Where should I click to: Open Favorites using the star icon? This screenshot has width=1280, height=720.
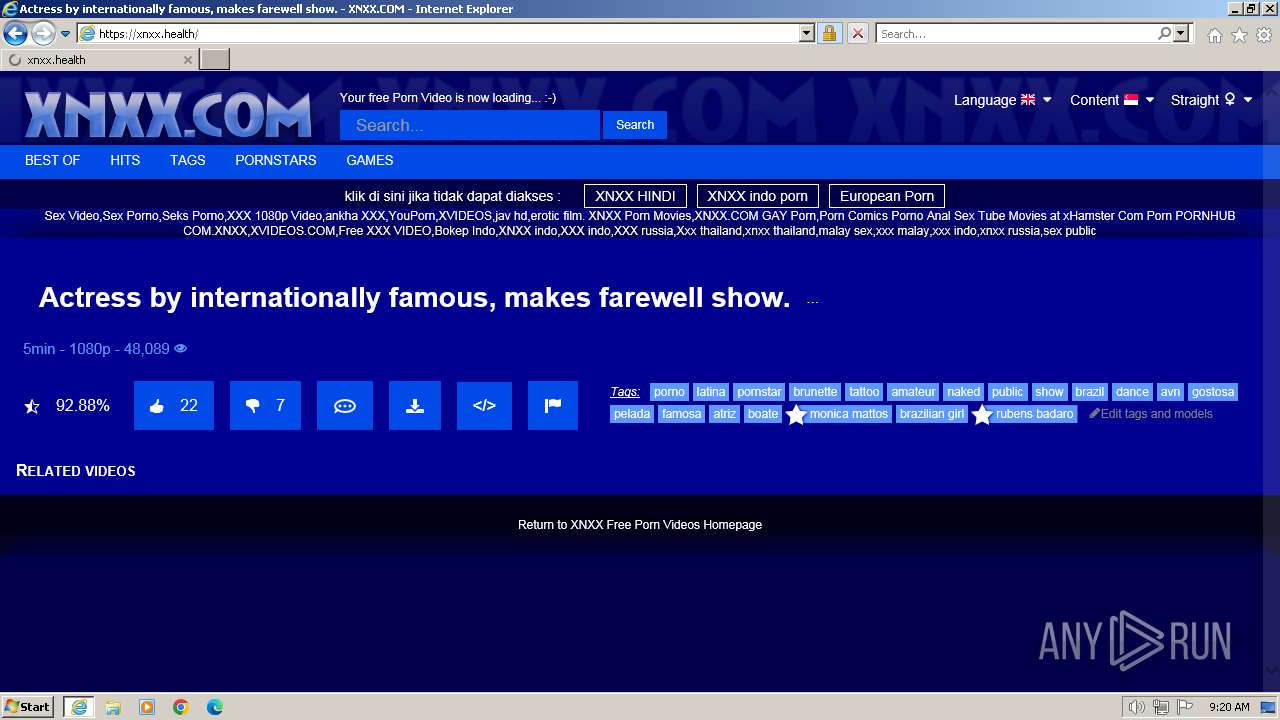[1239, 35]
